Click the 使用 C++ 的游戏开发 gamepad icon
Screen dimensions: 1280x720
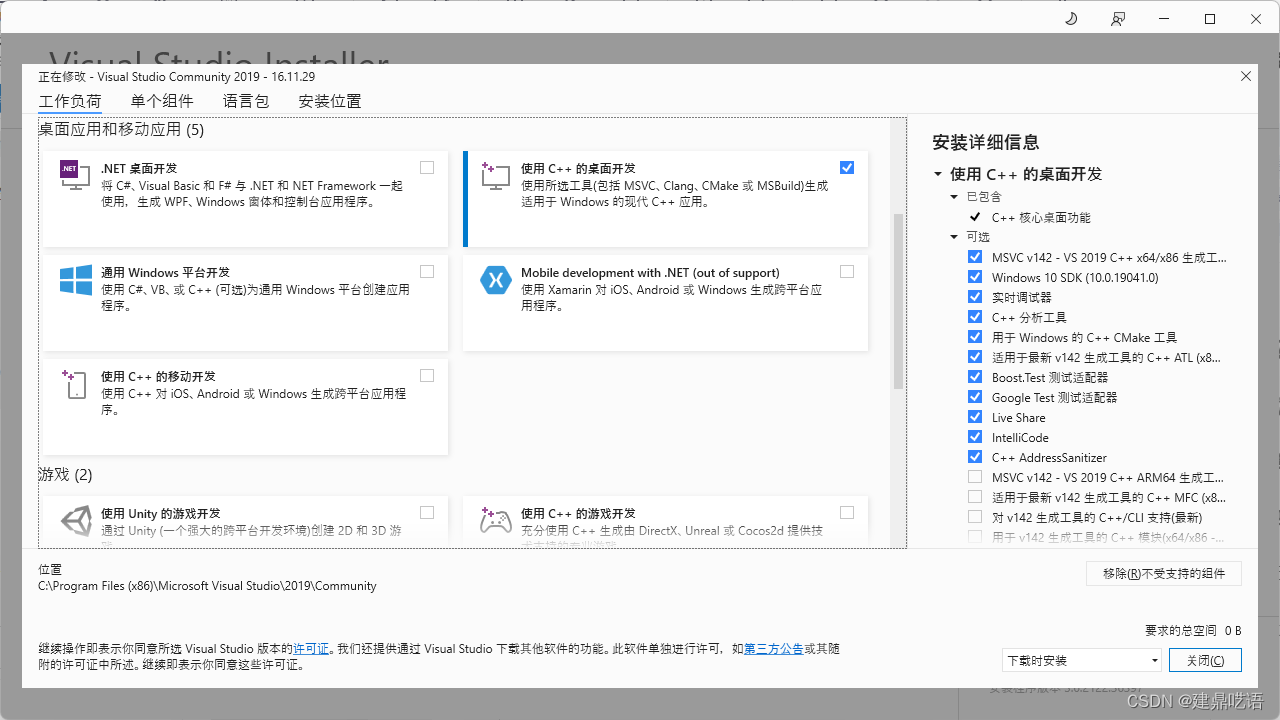pyautogui.click(x=496, y=521)
